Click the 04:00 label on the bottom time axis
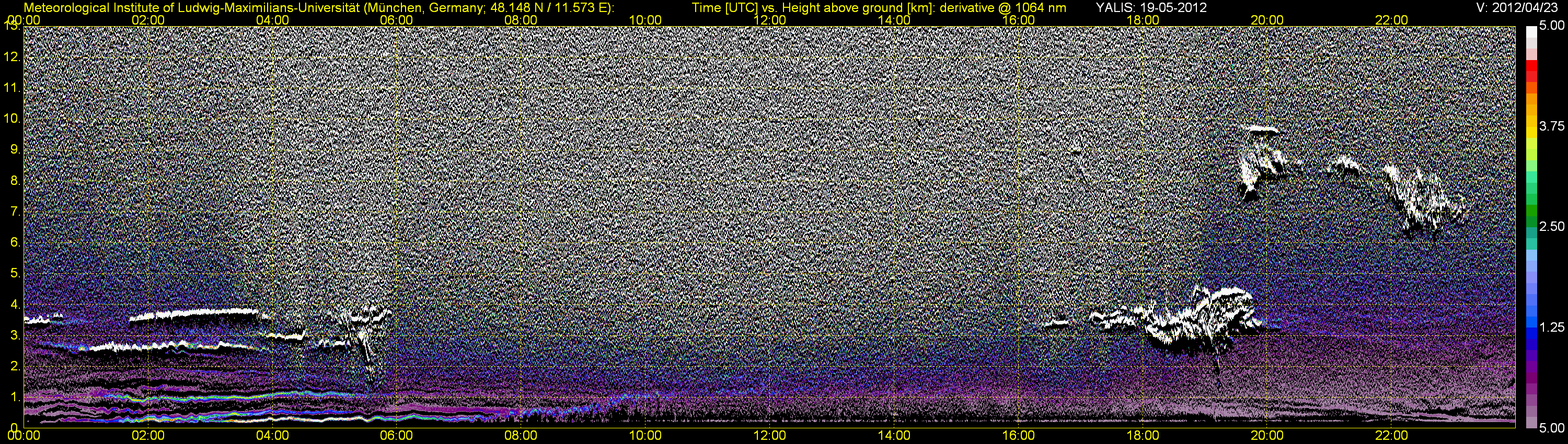Image resolution: width=1568 pixels, height=444 pixels. point(272,436)
